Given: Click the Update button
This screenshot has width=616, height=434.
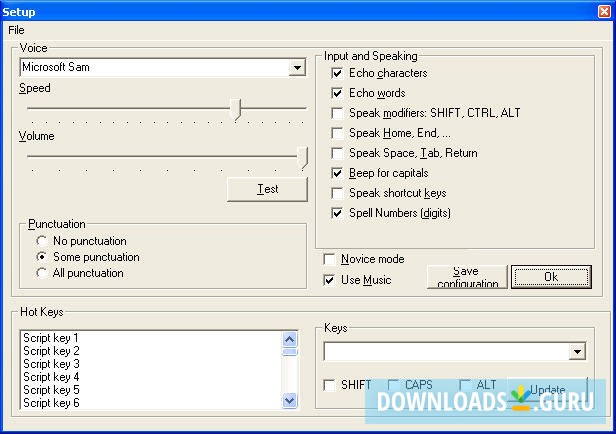Looking at the screenshot, I should (x=548, y=390).
